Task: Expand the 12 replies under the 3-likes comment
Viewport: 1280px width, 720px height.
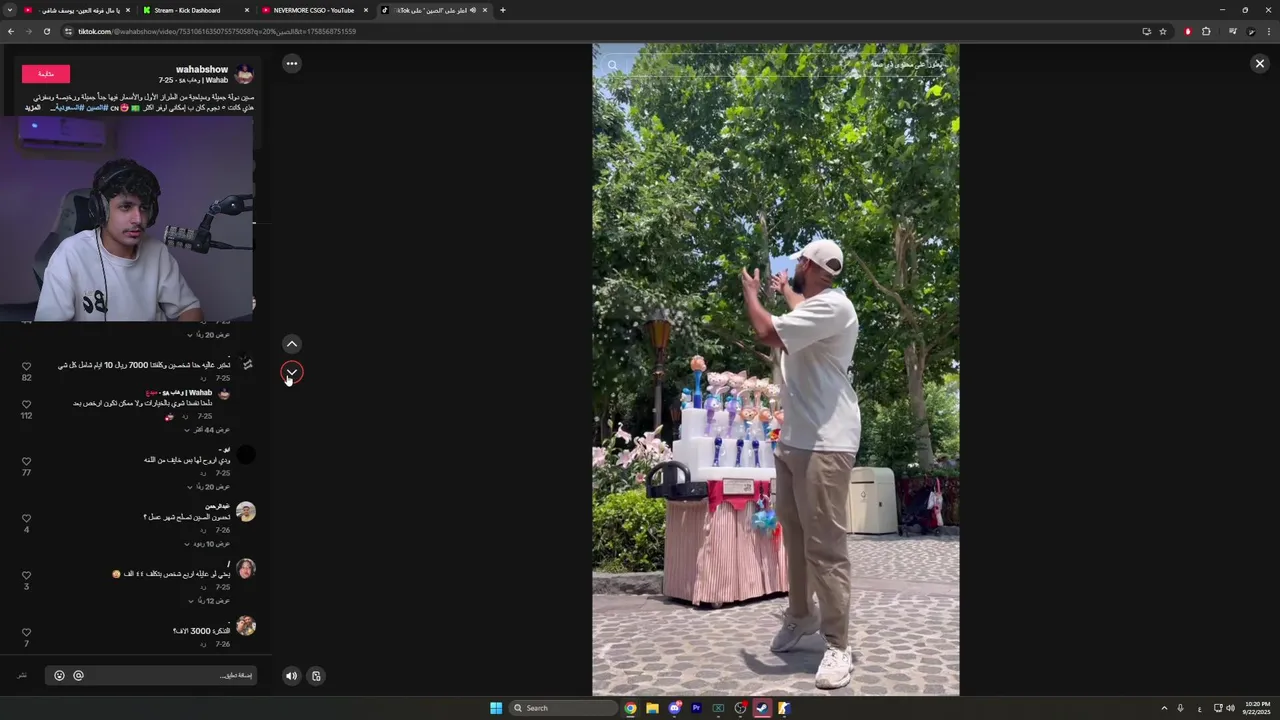Action: pos(207,601)
